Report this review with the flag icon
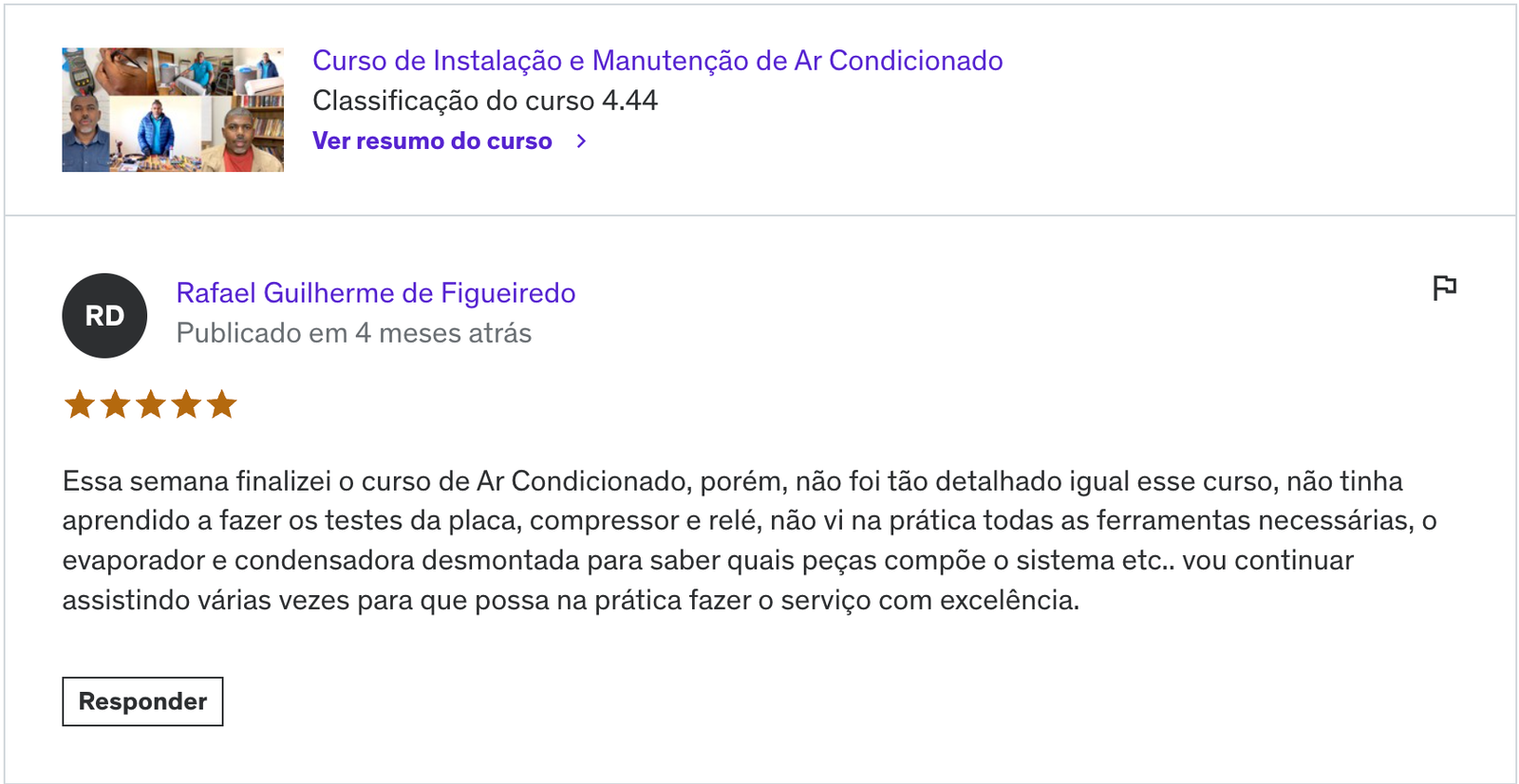The image size is (1519, 784). coord(1444,288)
